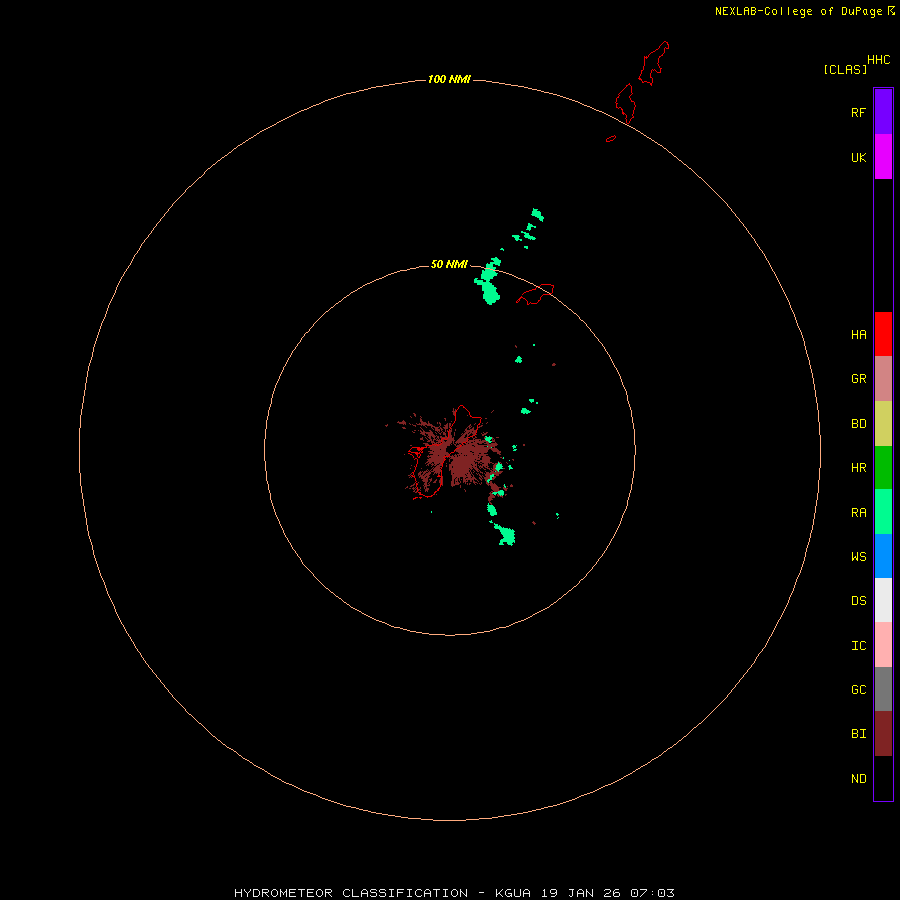Click the BD legend label
The width and height of the screenshot is (900, 900).
tap(858, 424)
